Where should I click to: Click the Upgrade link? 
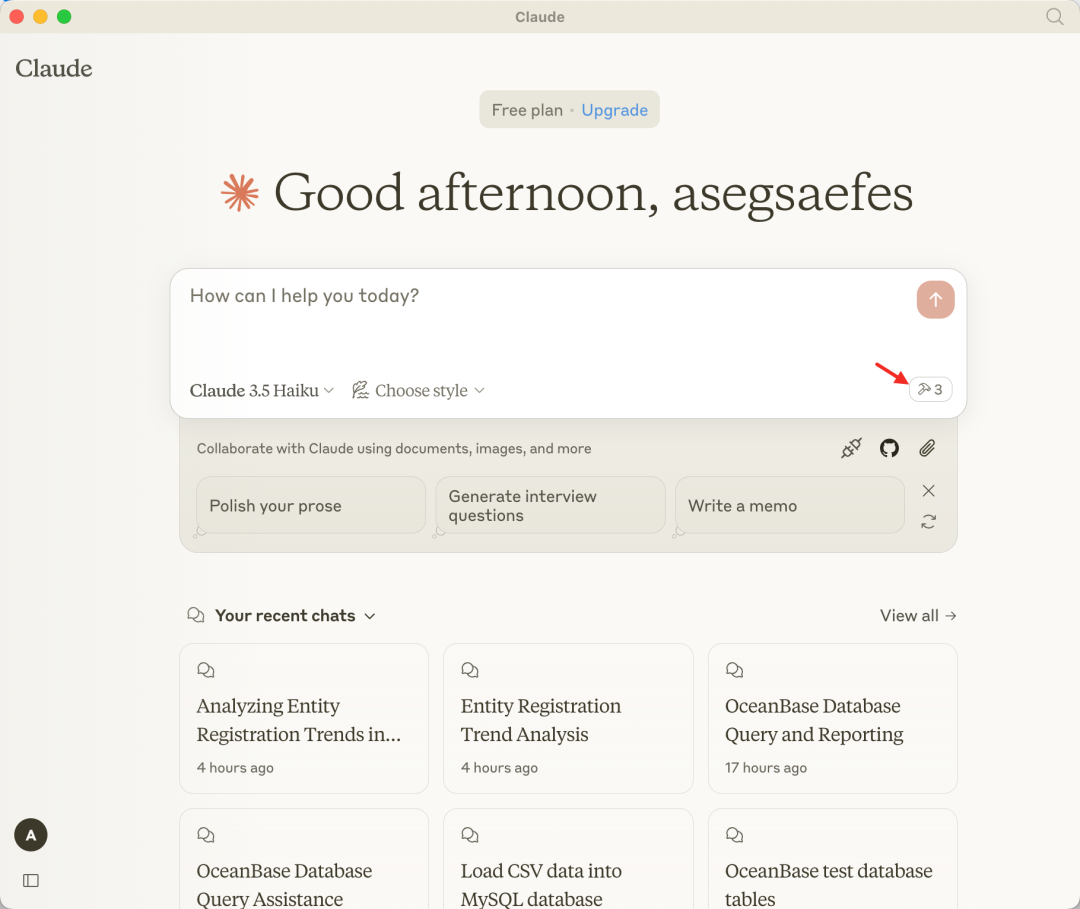(614, 110)
